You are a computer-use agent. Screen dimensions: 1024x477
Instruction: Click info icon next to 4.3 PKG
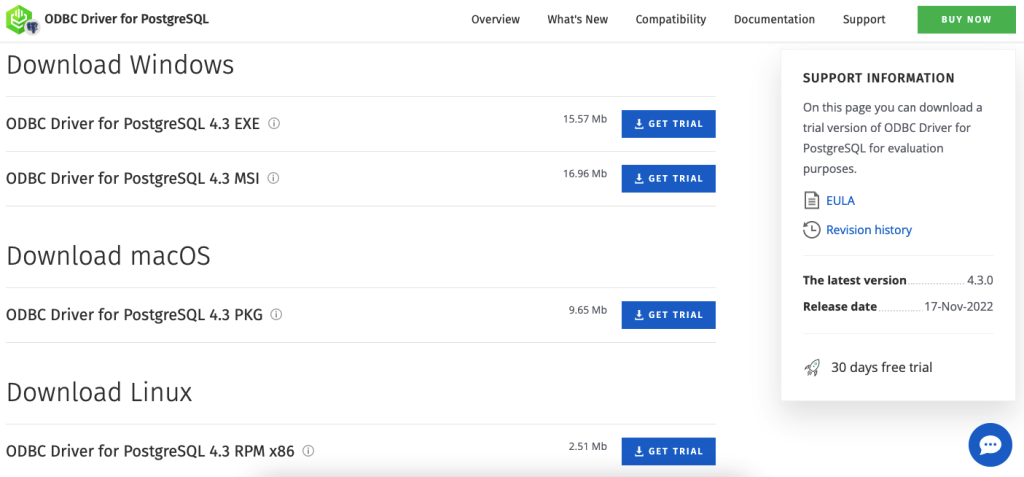coord(276,314)
